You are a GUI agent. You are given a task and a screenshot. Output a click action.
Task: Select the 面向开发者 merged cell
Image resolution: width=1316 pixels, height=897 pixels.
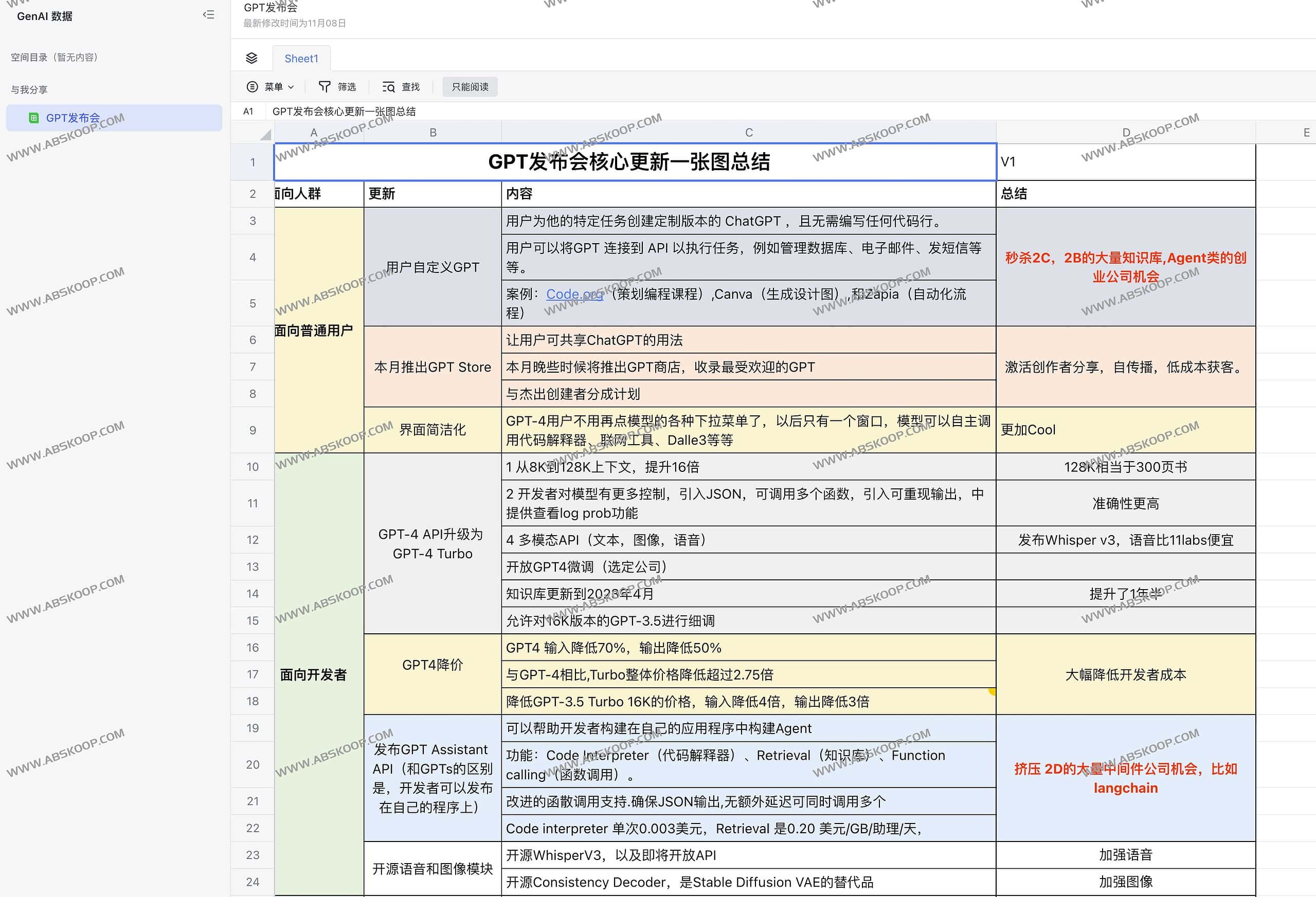tap(313, 674)
